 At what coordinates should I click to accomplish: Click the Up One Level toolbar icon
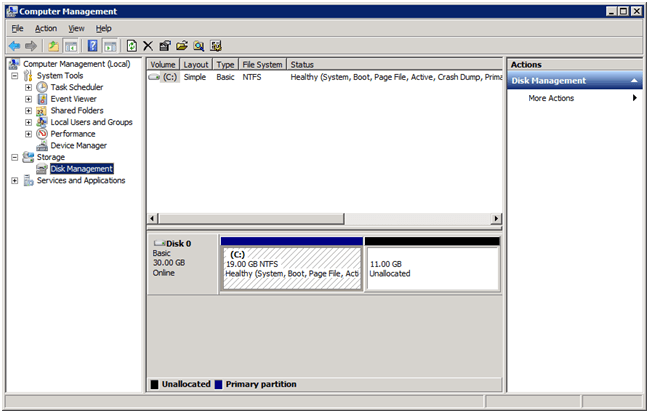click(x=53, y=46)
